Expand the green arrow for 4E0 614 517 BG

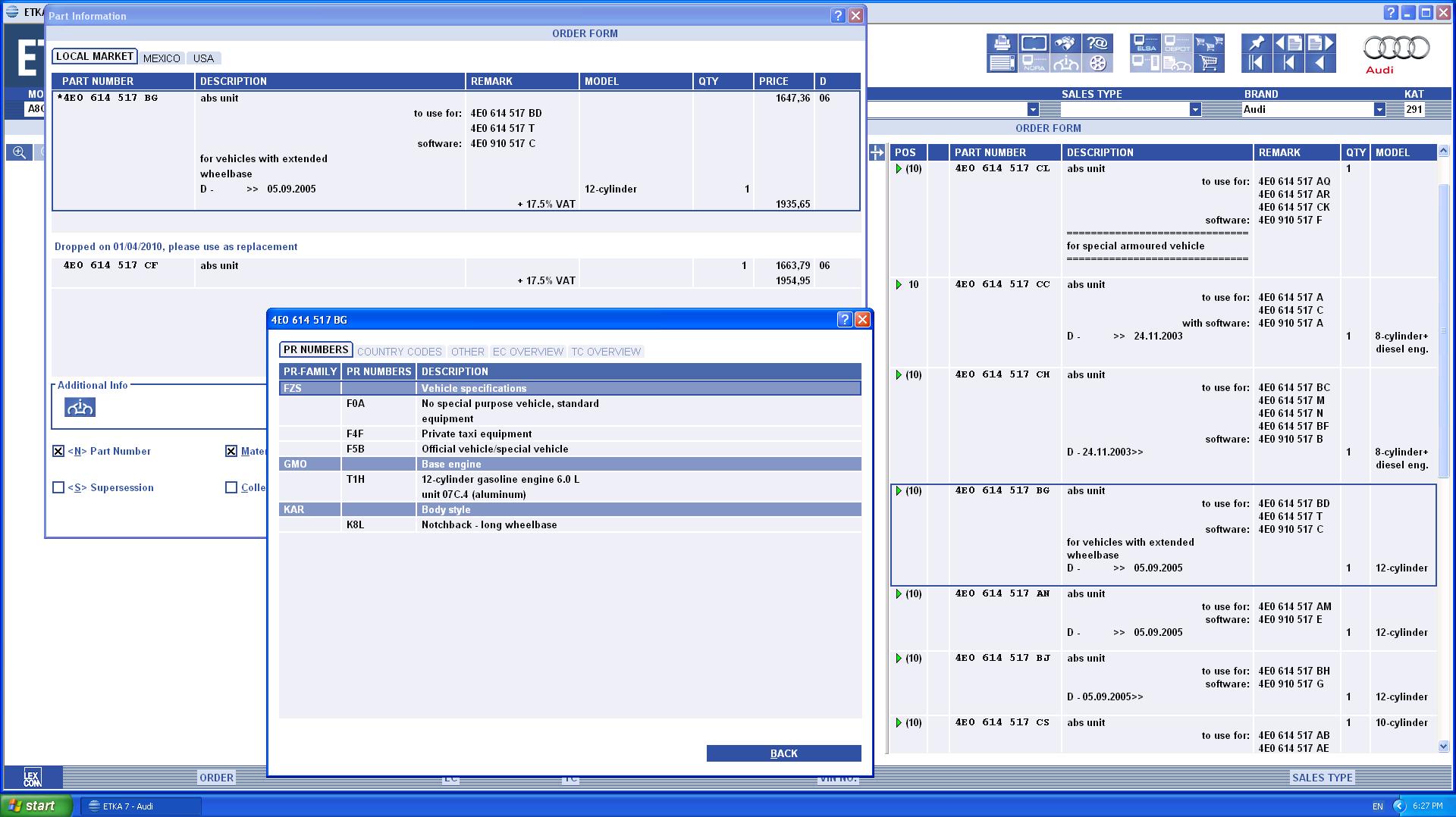coord(899,491)
